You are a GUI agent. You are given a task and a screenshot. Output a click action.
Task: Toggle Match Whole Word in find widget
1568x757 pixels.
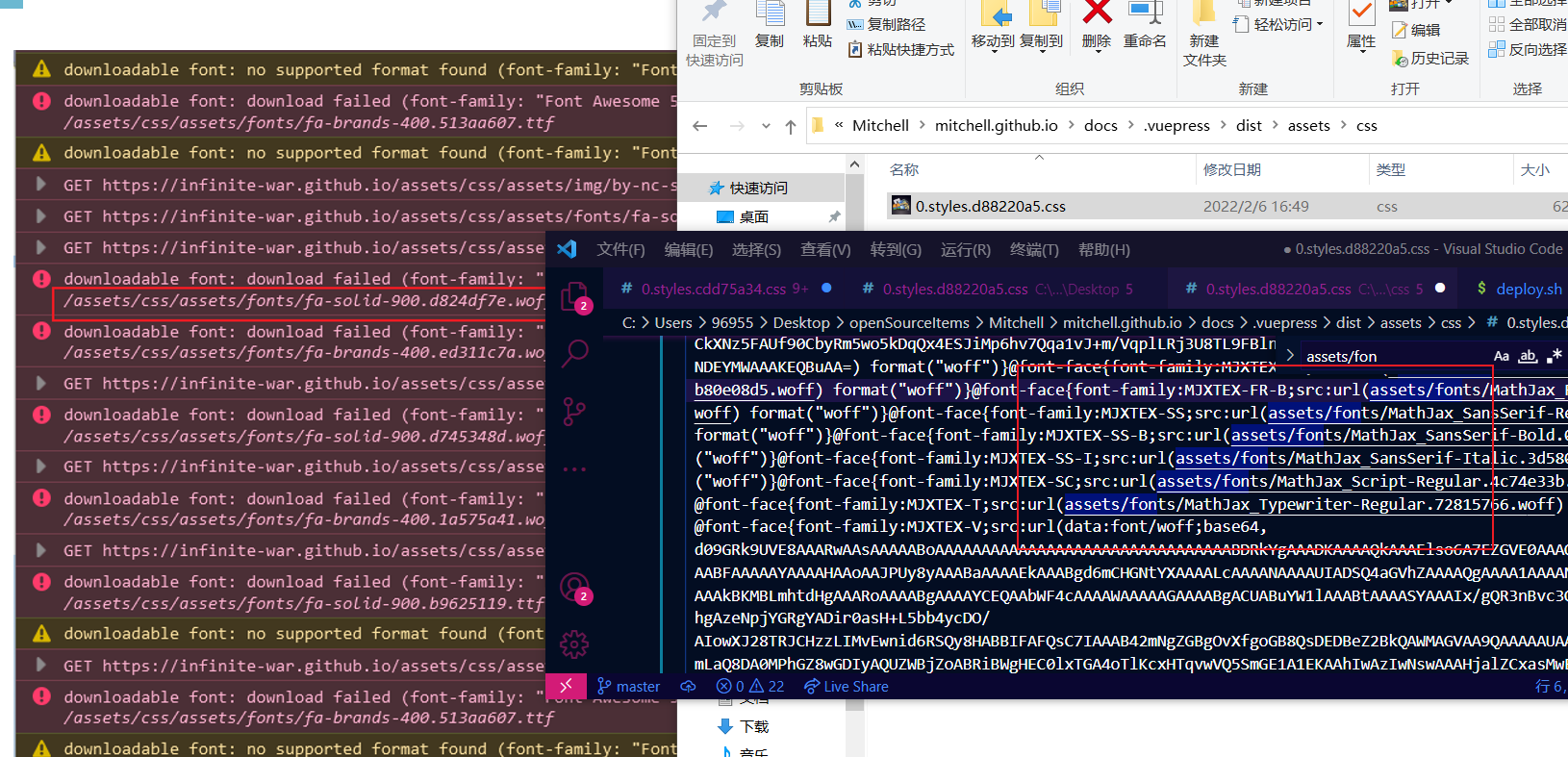coord(1528,356)
